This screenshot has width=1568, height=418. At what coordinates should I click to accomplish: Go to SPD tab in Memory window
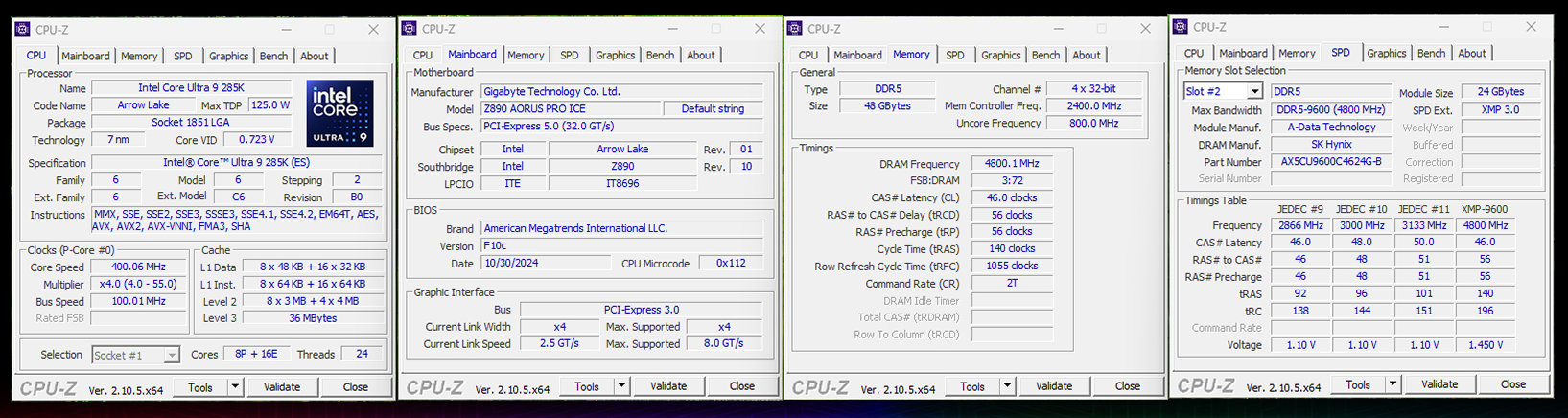click(955, 55)
